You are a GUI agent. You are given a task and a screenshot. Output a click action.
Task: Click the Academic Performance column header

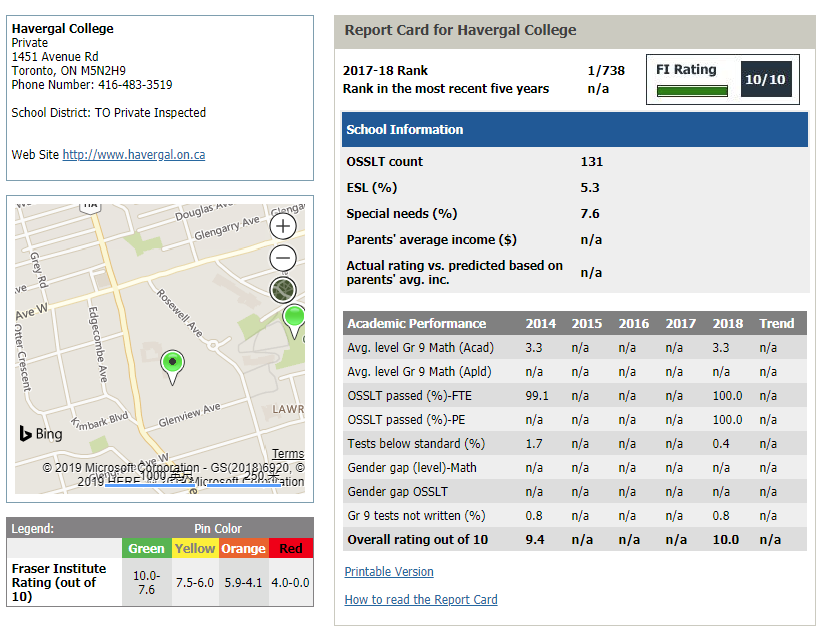pos(416,323)
